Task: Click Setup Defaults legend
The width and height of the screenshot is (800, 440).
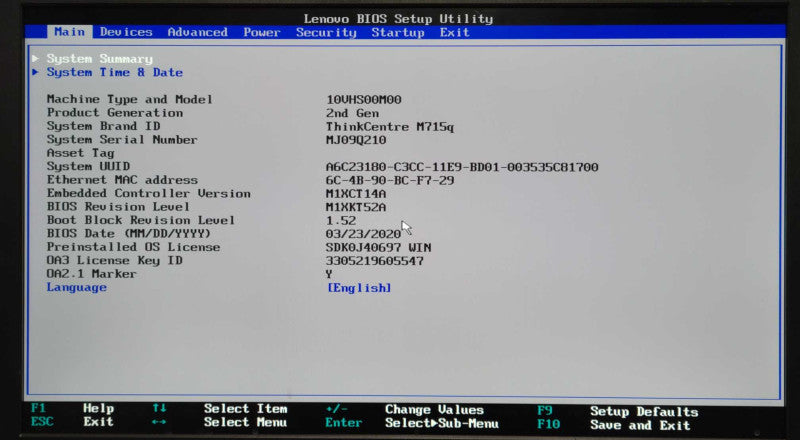Action: click(644, 412)
